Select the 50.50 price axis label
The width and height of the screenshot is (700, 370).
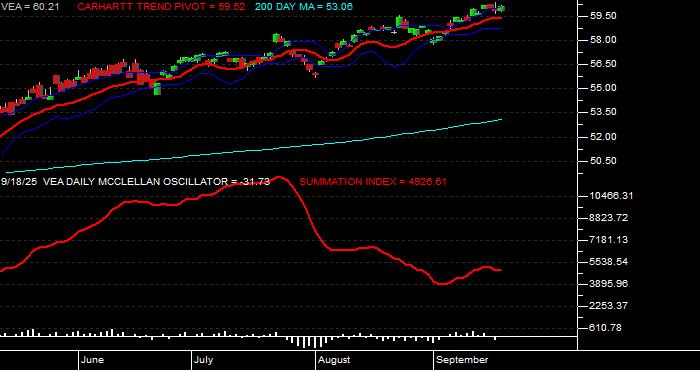click(604, 161)
